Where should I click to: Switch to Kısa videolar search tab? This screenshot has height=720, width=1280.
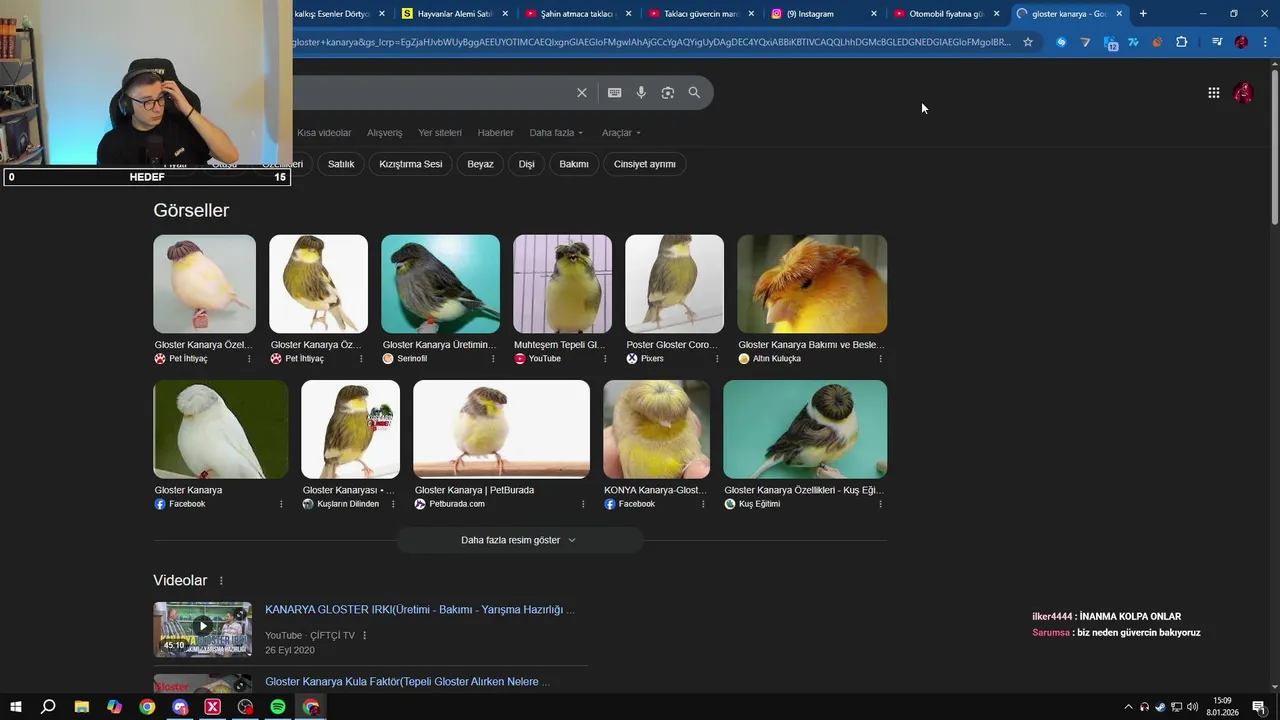point(324,133)
